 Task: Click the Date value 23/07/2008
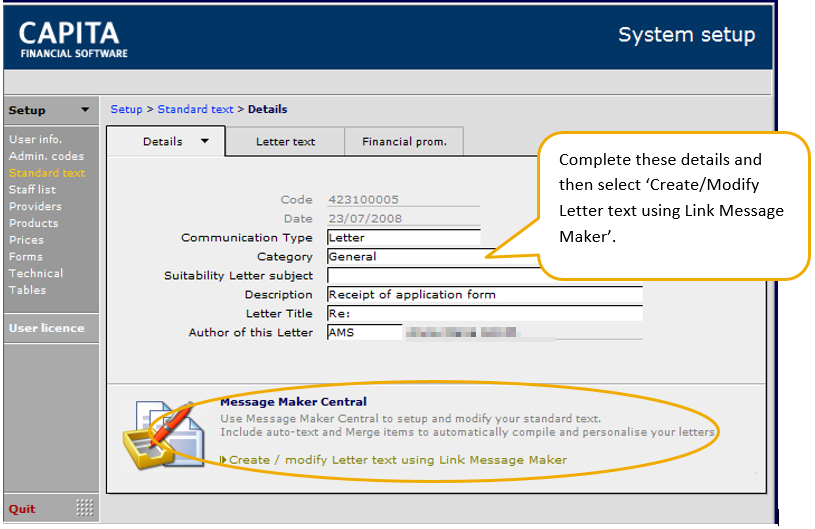tap(365, 218)
